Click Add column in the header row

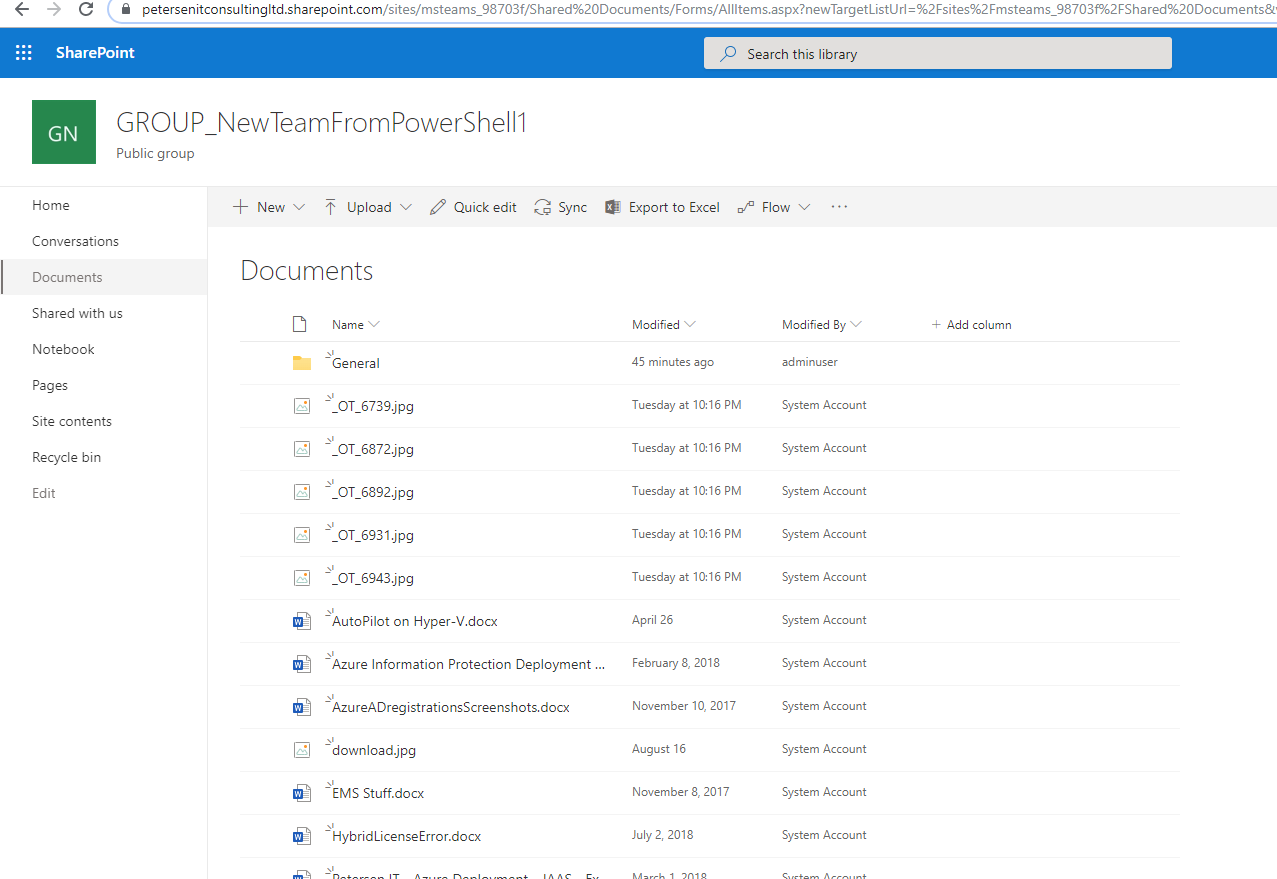point(971,324)
